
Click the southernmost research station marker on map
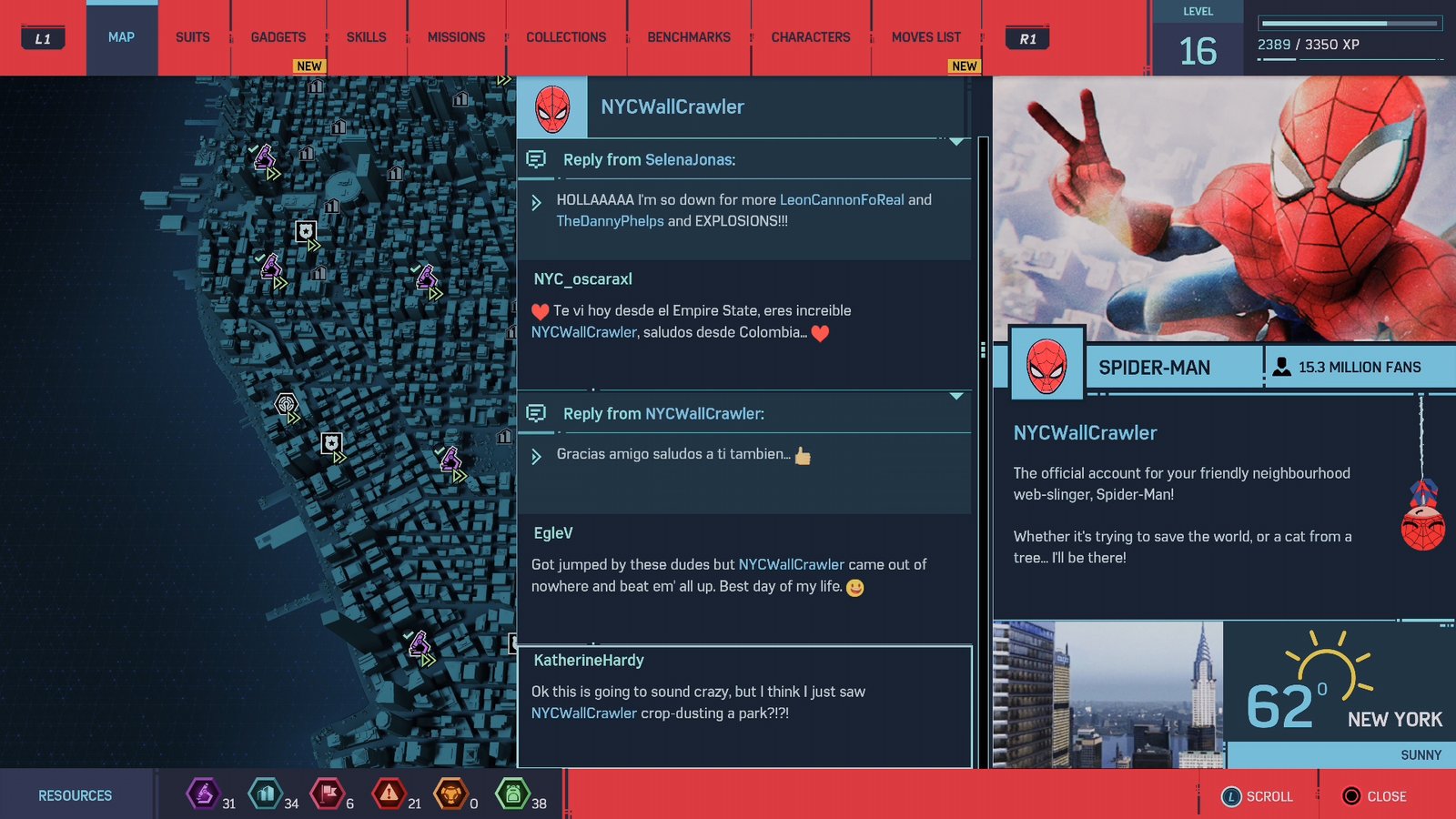coord(419,644)
